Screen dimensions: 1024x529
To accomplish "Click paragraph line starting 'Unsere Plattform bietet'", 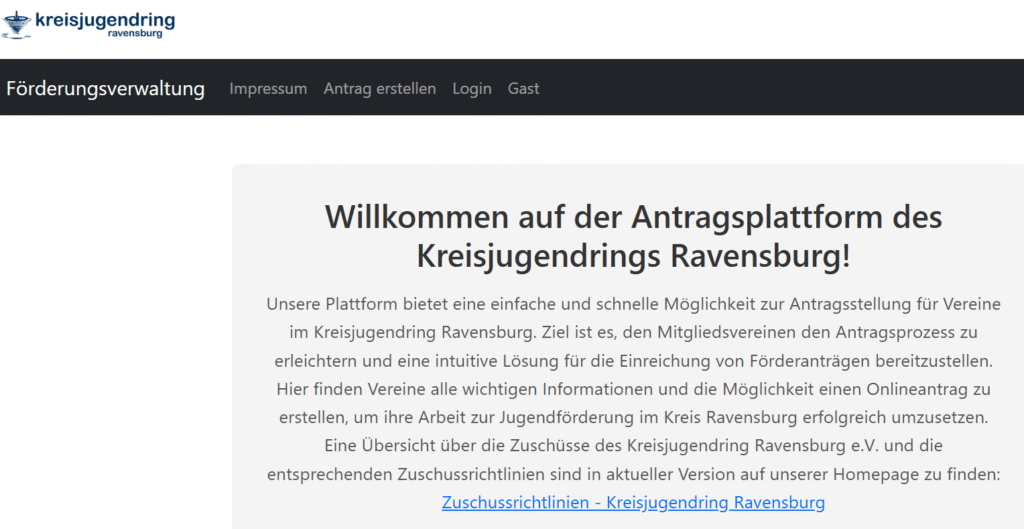I will (633, 304).
